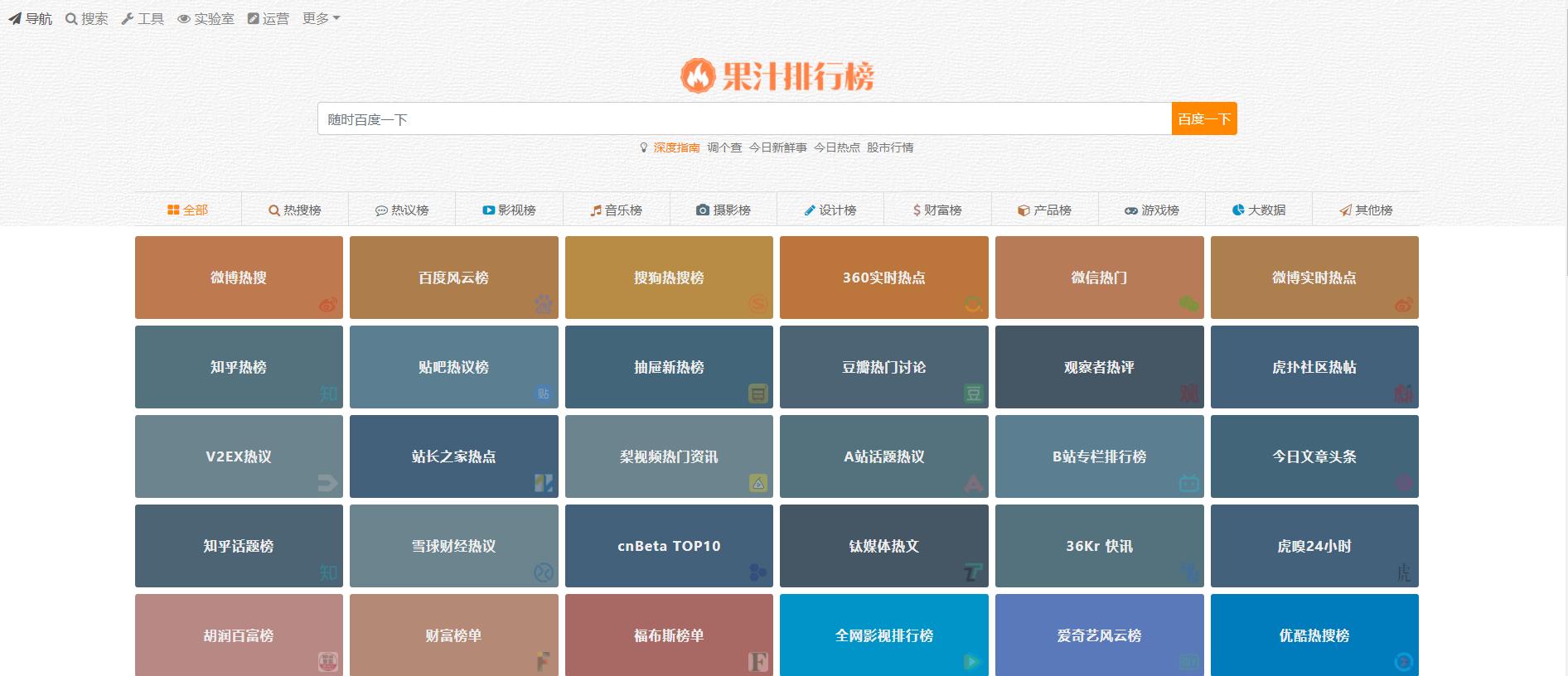Open the 36Kr 快讯 card
Viewport: 1568px width, 676px height.
point(1100,546)
